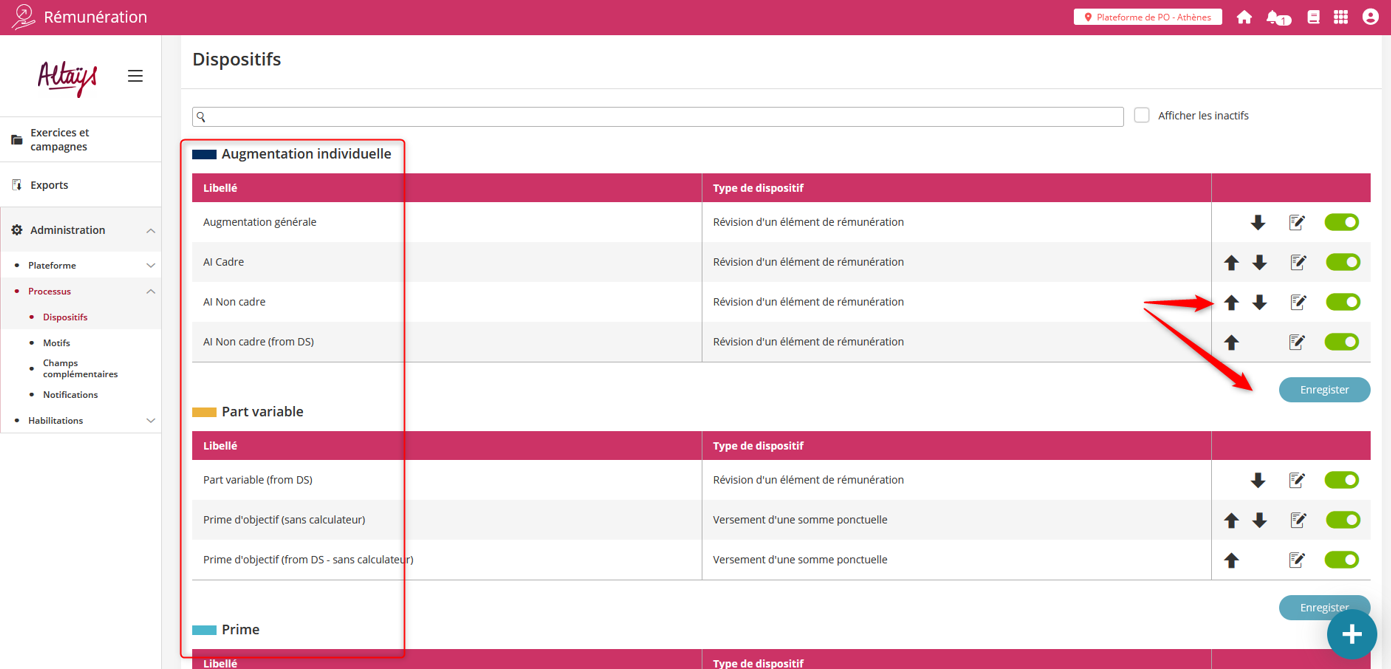Disable the Augmentation générale toggle
This screenshot has height=669, width=1391.
coord(1341,222)
